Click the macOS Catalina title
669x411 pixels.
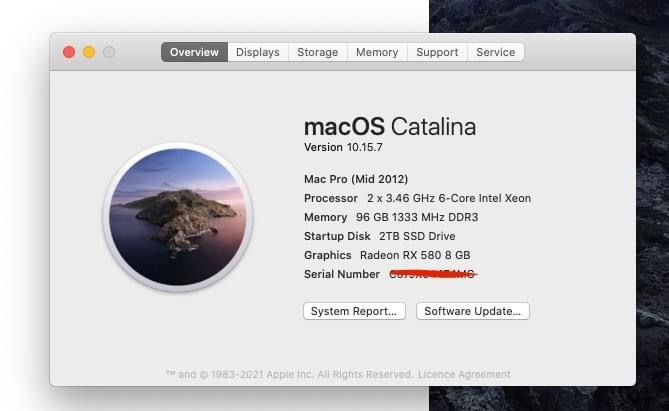click(x=390, y=127)
